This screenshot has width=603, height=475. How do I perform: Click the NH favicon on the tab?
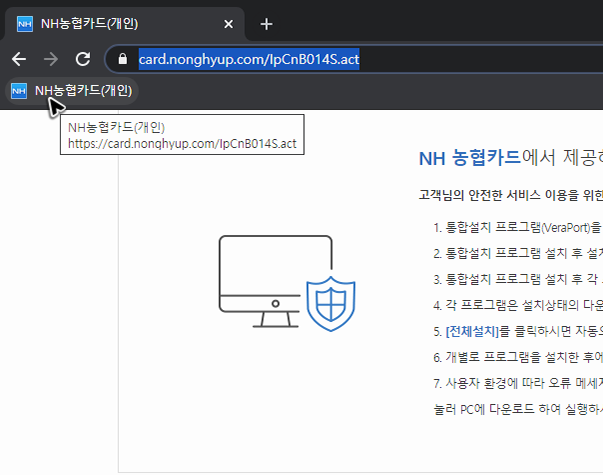click(x=25, y=24)
